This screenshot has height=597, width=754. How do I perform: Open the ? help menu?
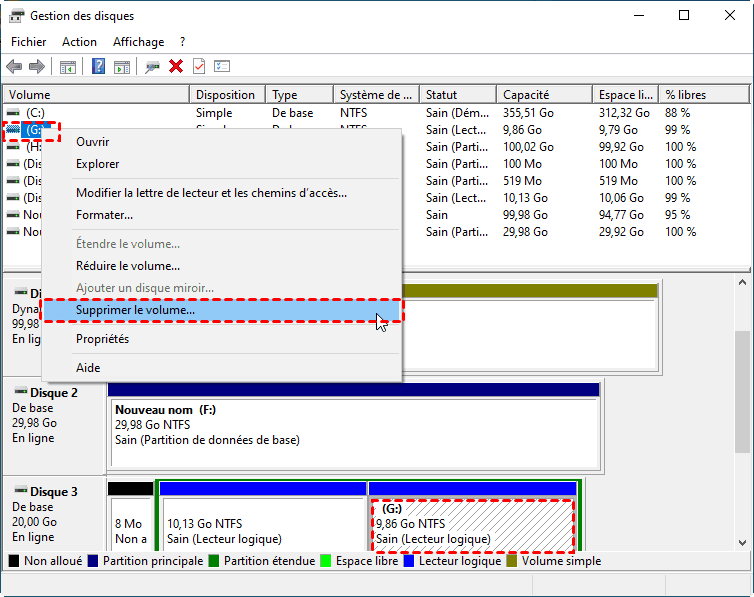pos(182,42)
